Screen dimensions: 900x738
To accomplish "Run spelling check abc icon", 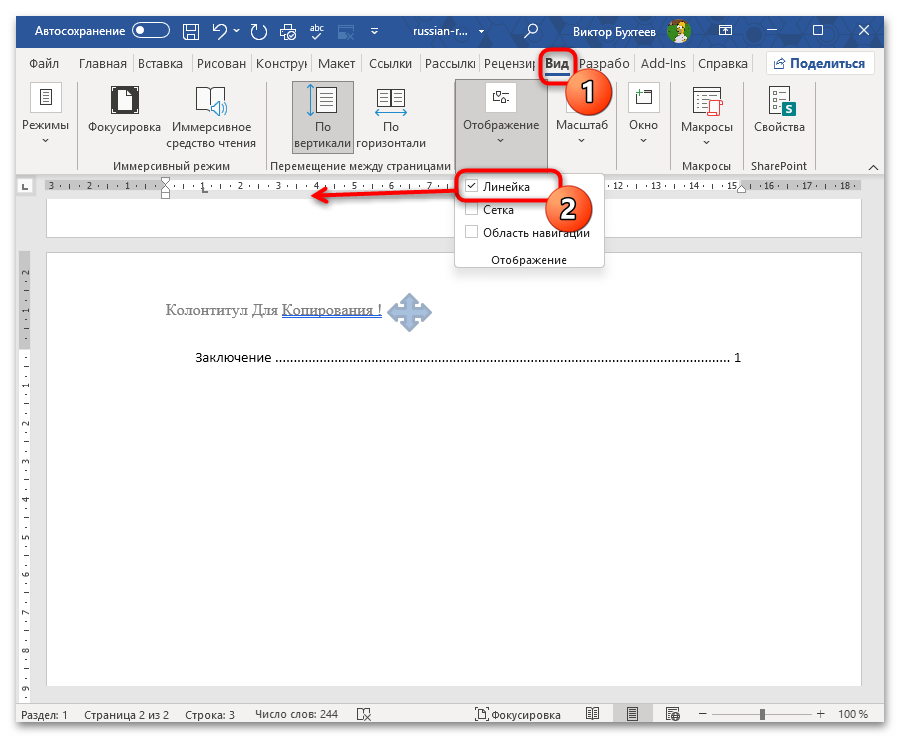I will tap(316, 31).
